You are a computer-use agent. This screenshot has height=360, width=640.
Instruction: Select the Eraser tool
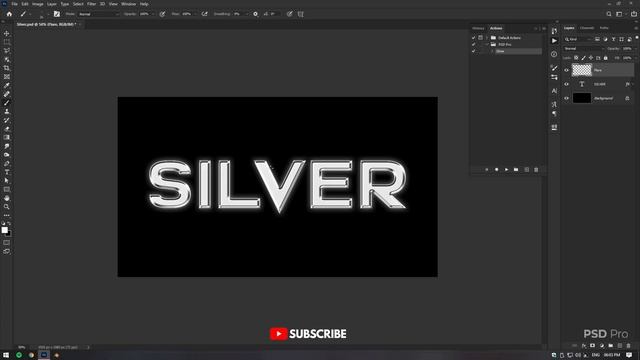(x=7, y=129)
